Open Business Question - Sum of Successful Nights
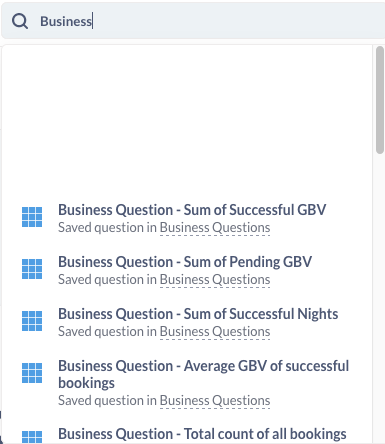Viewport: 385px width, 444px height. pos(198,314)
